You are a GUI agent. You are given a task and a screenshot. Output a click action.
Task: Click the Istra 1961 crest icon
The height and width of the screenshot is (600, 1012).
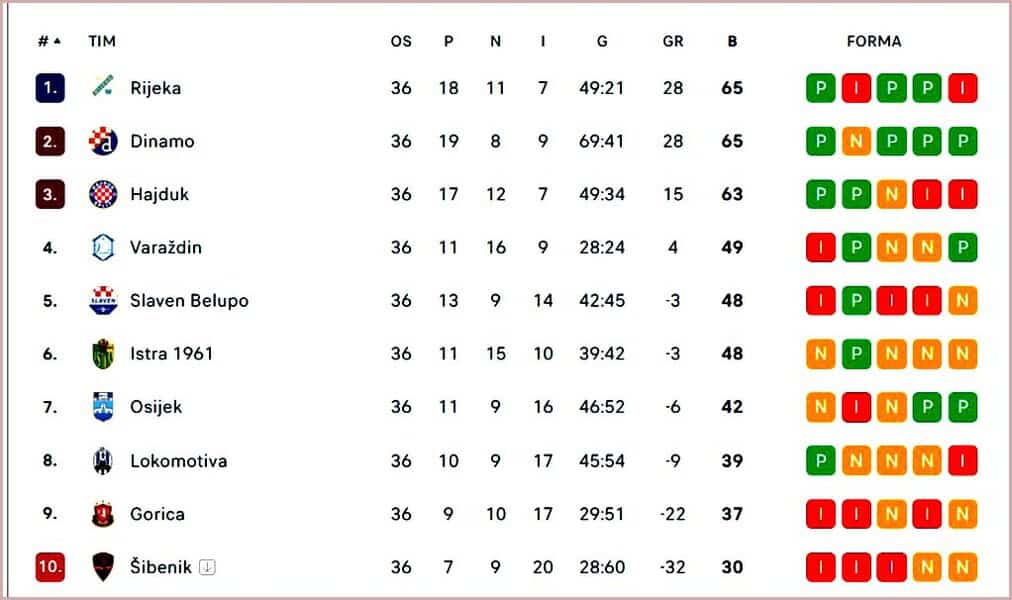[103, 353]
